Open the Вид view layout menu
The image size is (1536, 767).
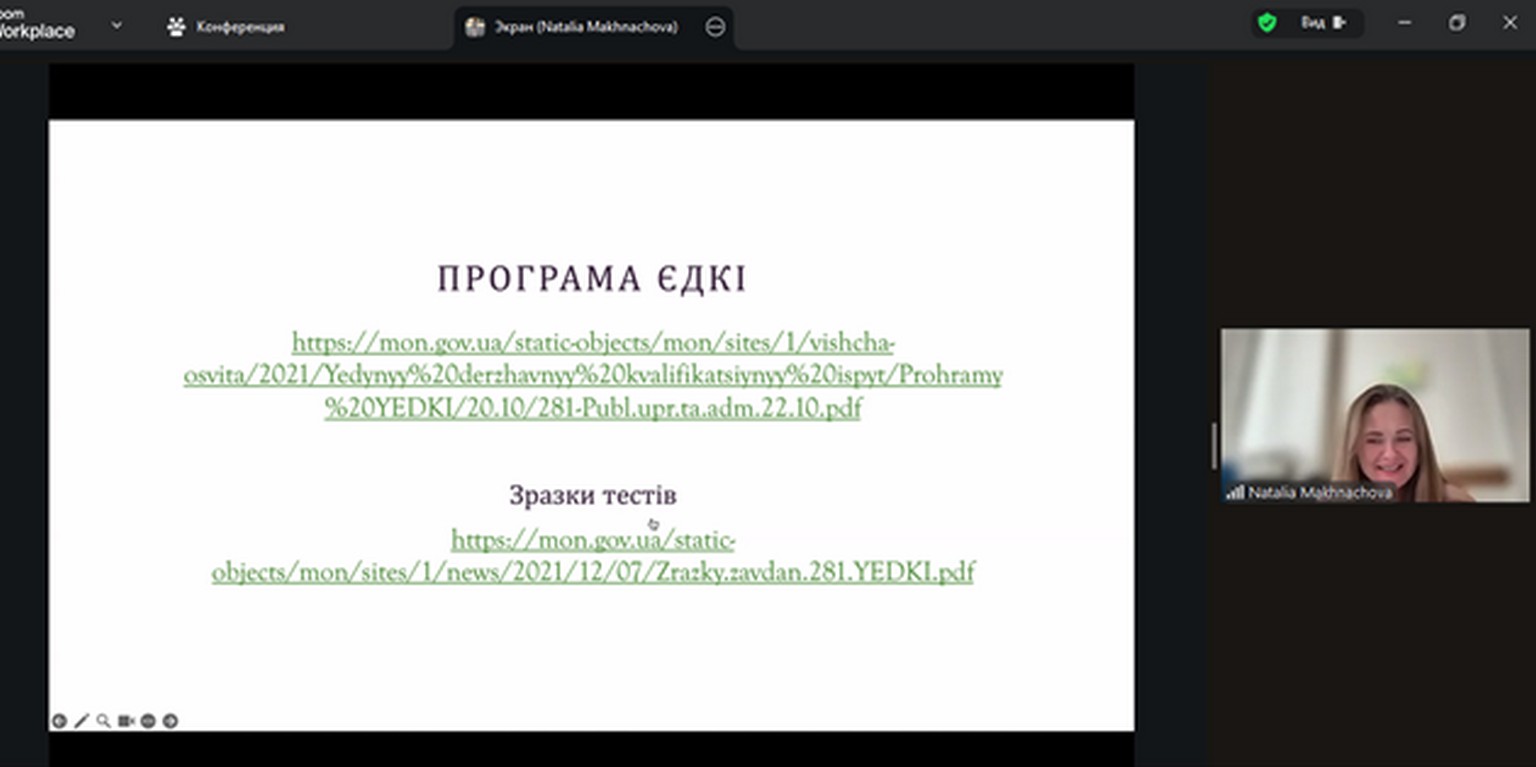1324,23
